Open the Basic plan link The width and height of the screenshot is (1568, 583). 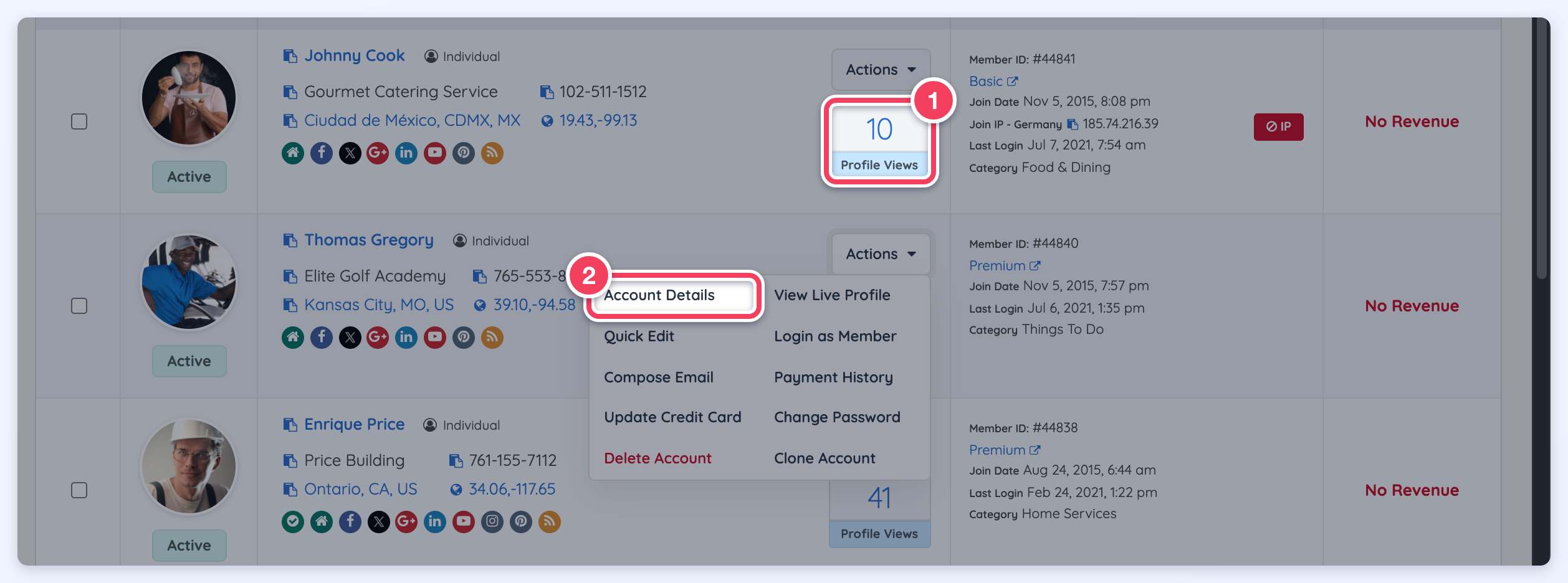pos(993,82)
